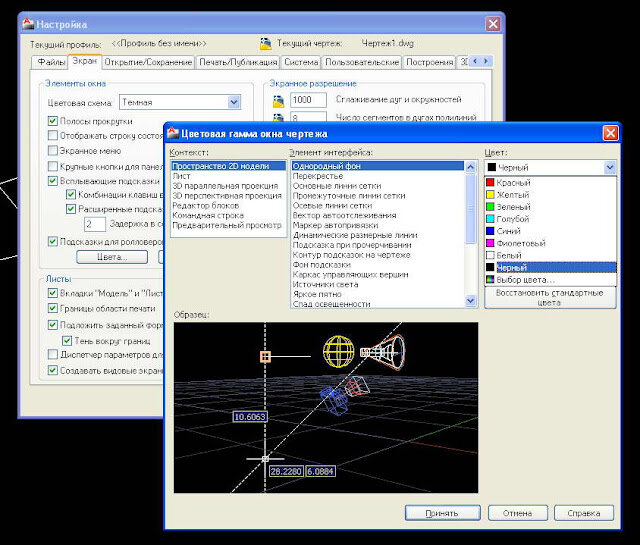Screen dimensions: 640x545
Task: Click the Цвета... button
Action: coord(112,257)
